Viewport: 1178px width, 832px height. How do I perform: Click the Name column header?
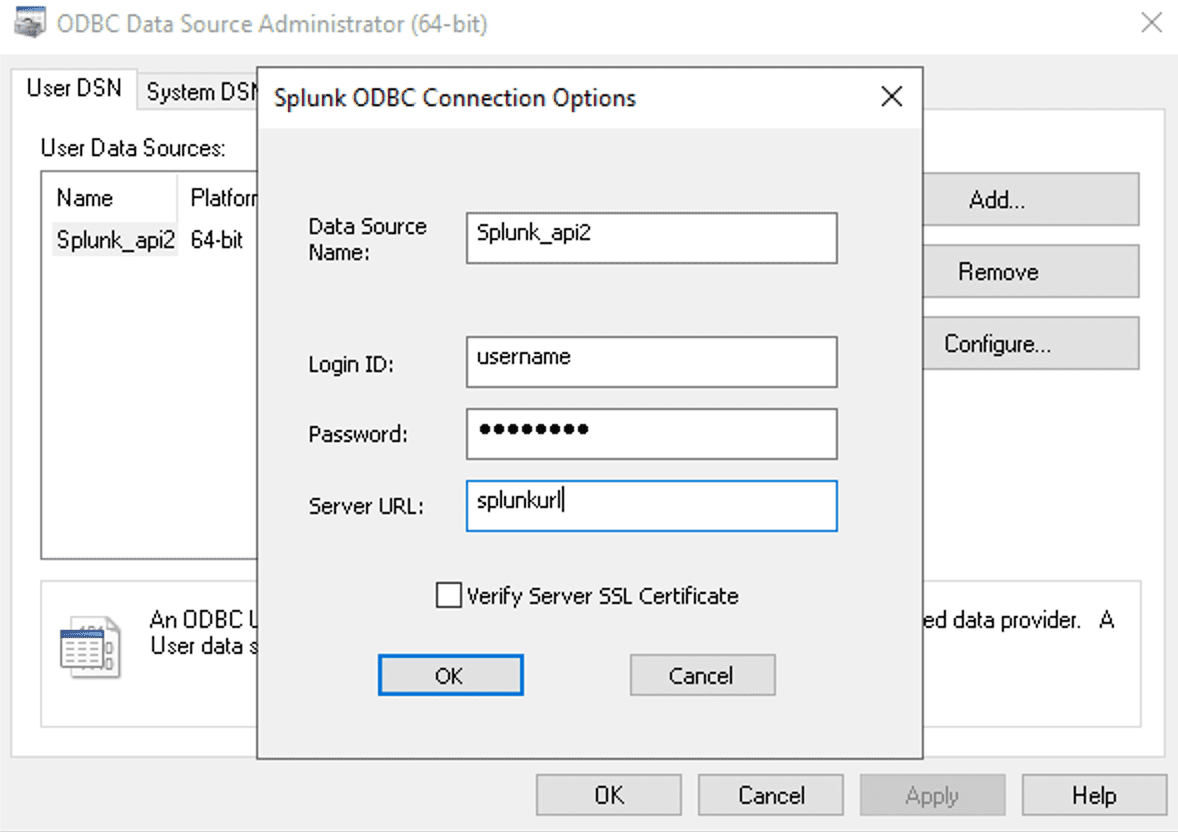tap(85, 198)
